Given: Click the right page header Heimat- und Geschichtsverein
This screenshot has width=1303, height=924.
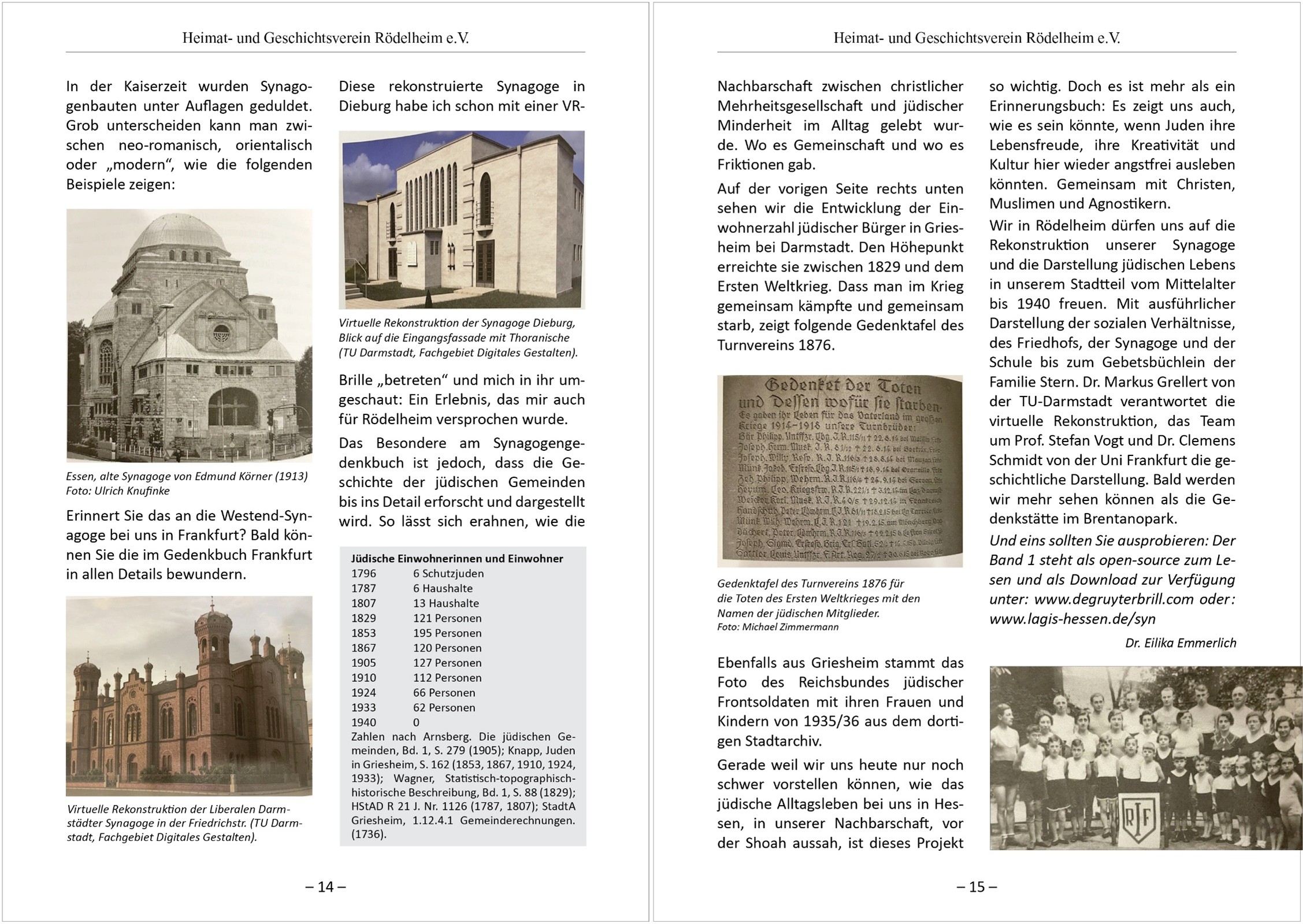Looking at the screenshot, I should (x=977, y=38).
